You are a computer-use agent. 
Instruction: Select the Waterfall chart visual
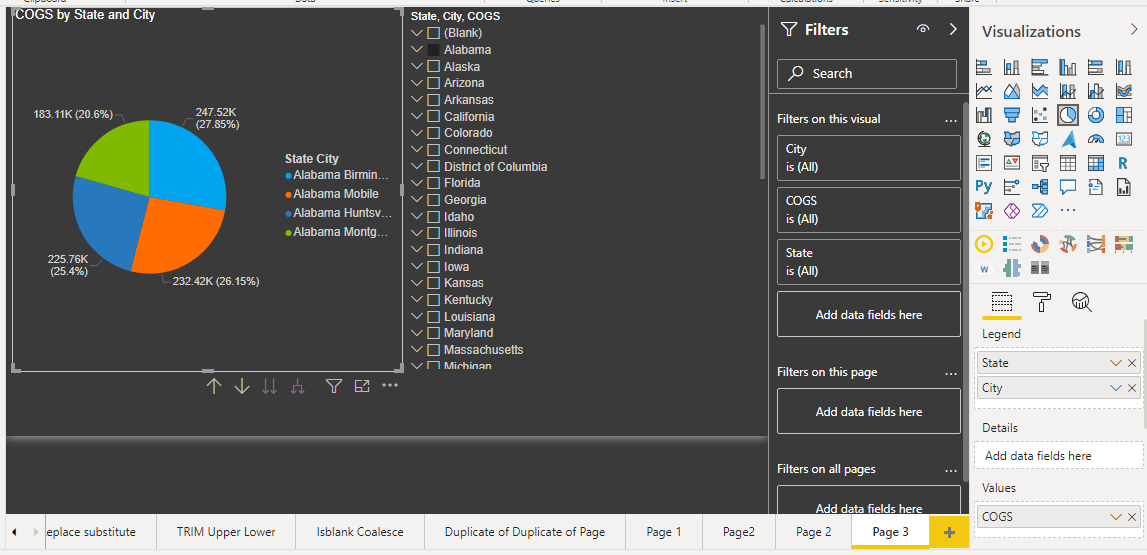click(984, 115)
